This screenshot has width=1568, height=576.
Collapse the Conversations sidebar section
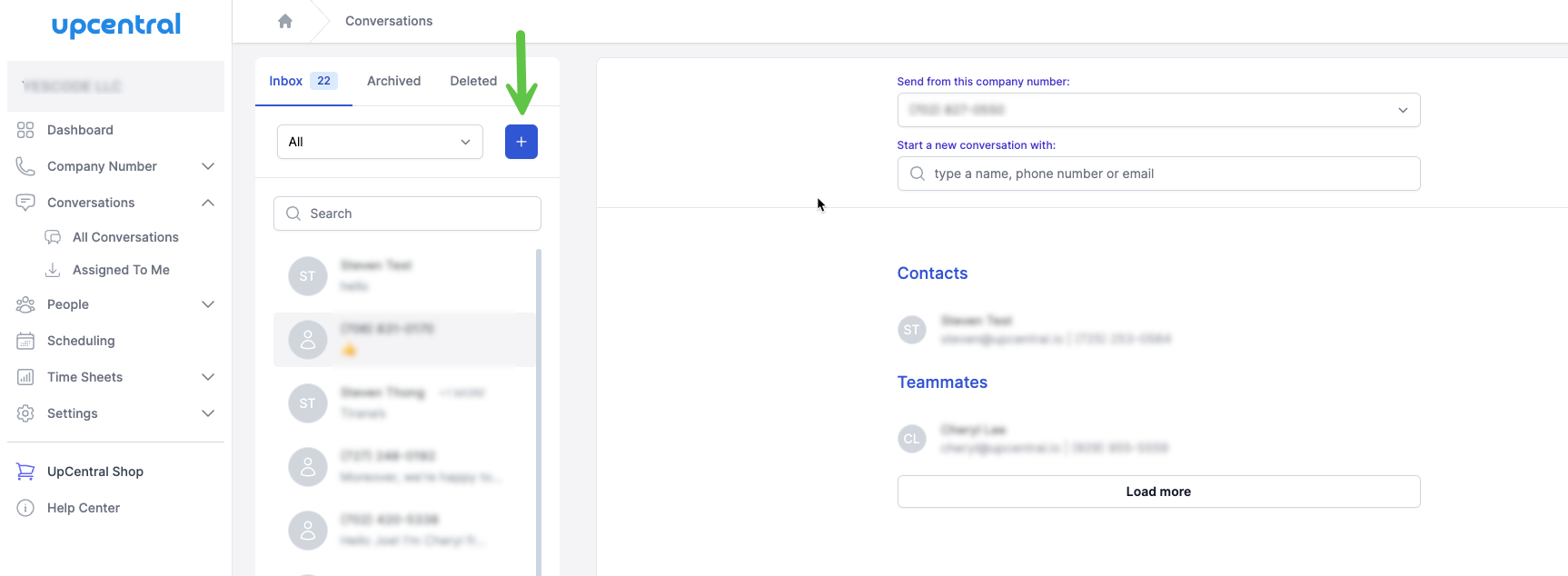pos(208,202)
